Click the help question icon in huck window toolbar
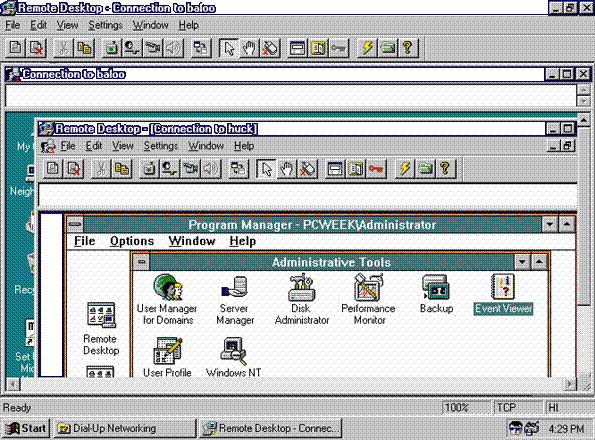 pyautogui.click(x=445, y=169)
